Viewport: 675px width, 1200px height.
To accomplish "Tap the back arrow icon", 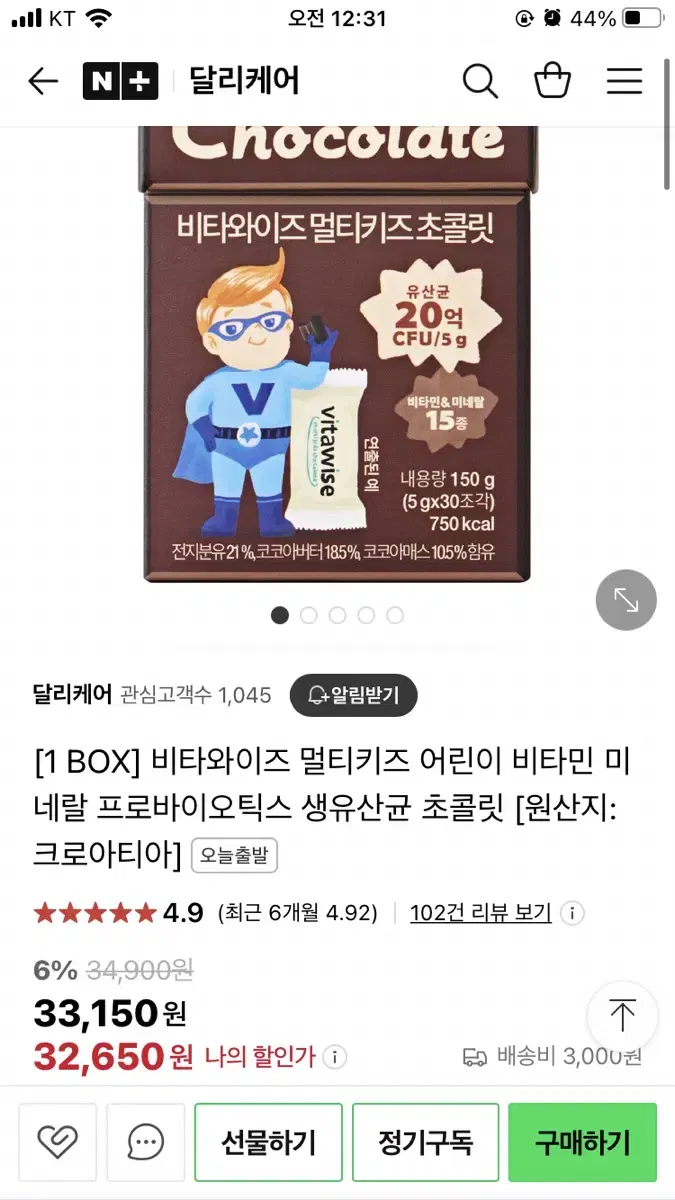I will point(43,81).
